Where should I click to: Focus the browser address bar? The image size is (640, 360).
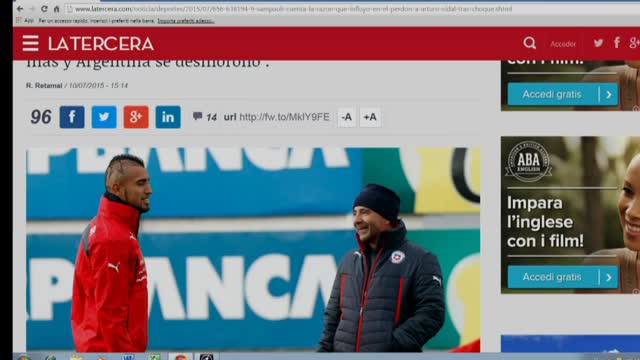coord(293,9)
